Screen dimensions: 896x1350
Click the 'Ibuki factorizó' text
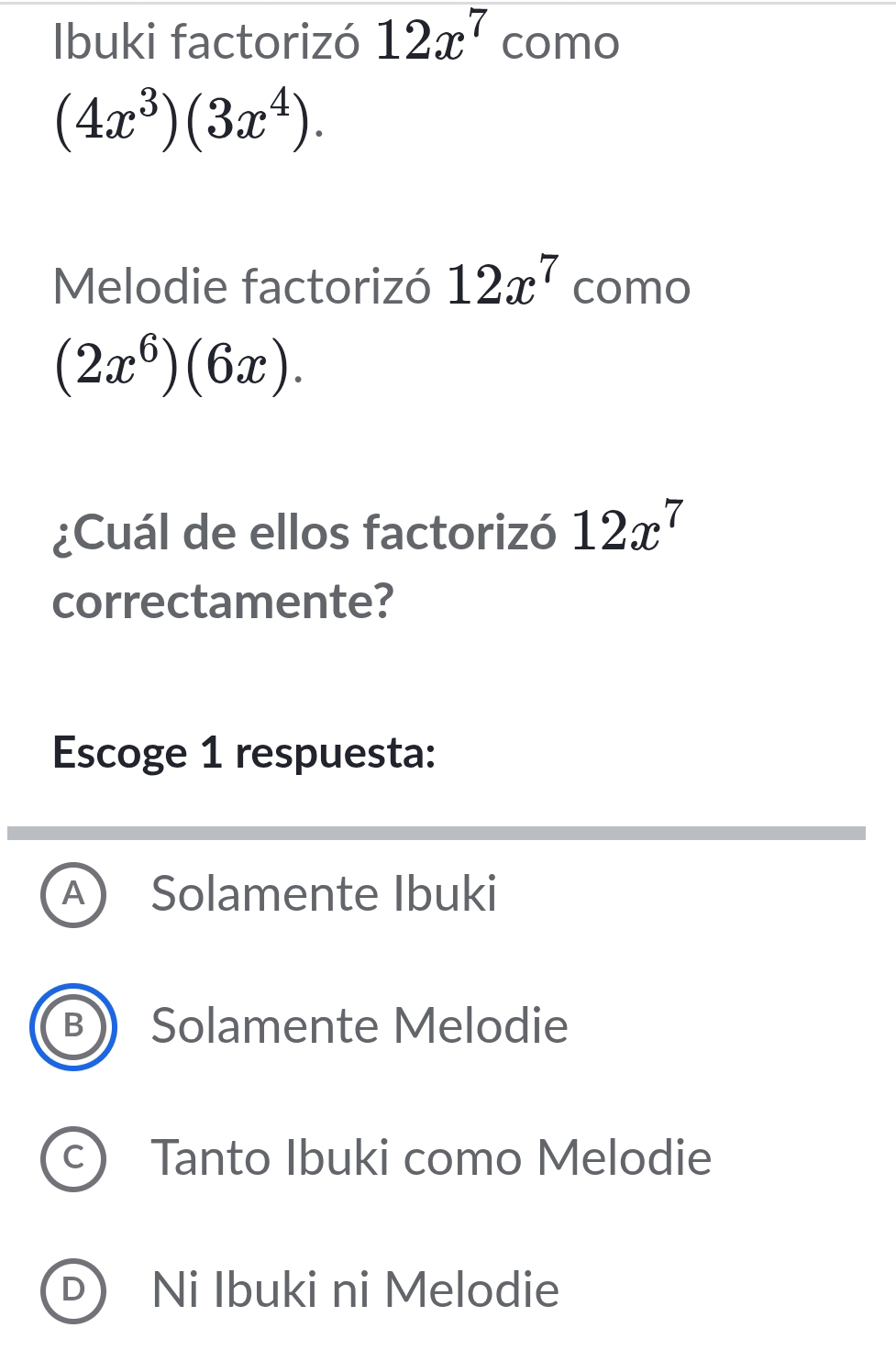pos(206,43)
